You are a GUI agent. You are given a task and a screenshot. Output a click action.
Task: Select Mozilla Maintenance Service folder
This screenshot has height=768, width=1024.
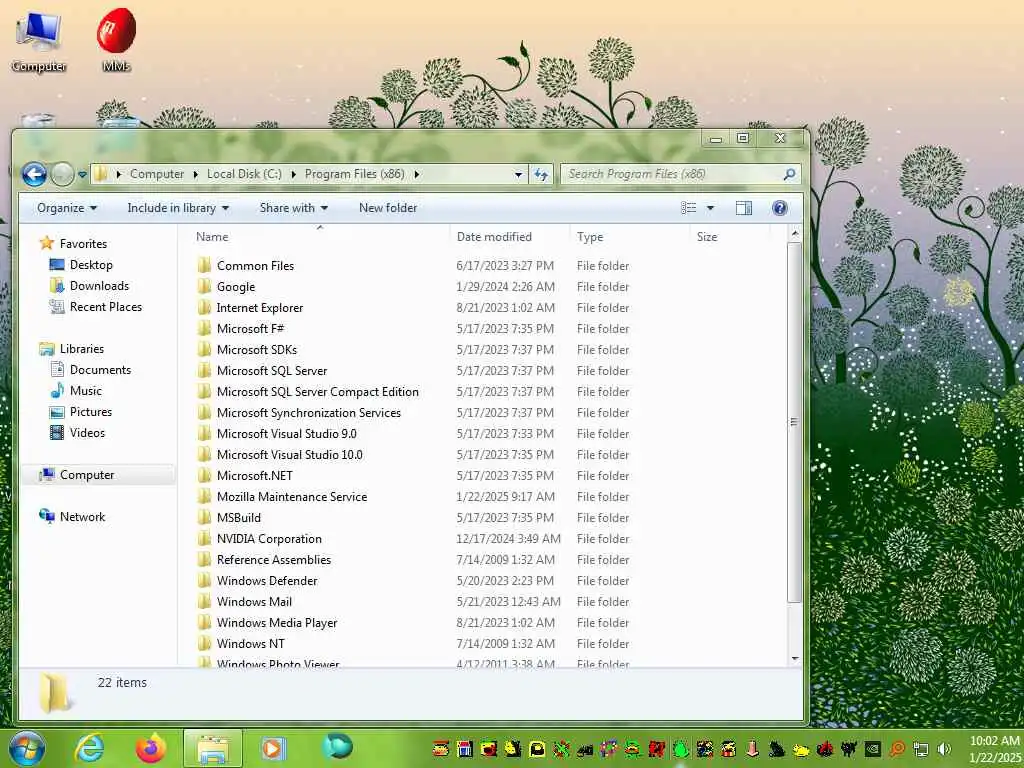[x=292, y=496]
